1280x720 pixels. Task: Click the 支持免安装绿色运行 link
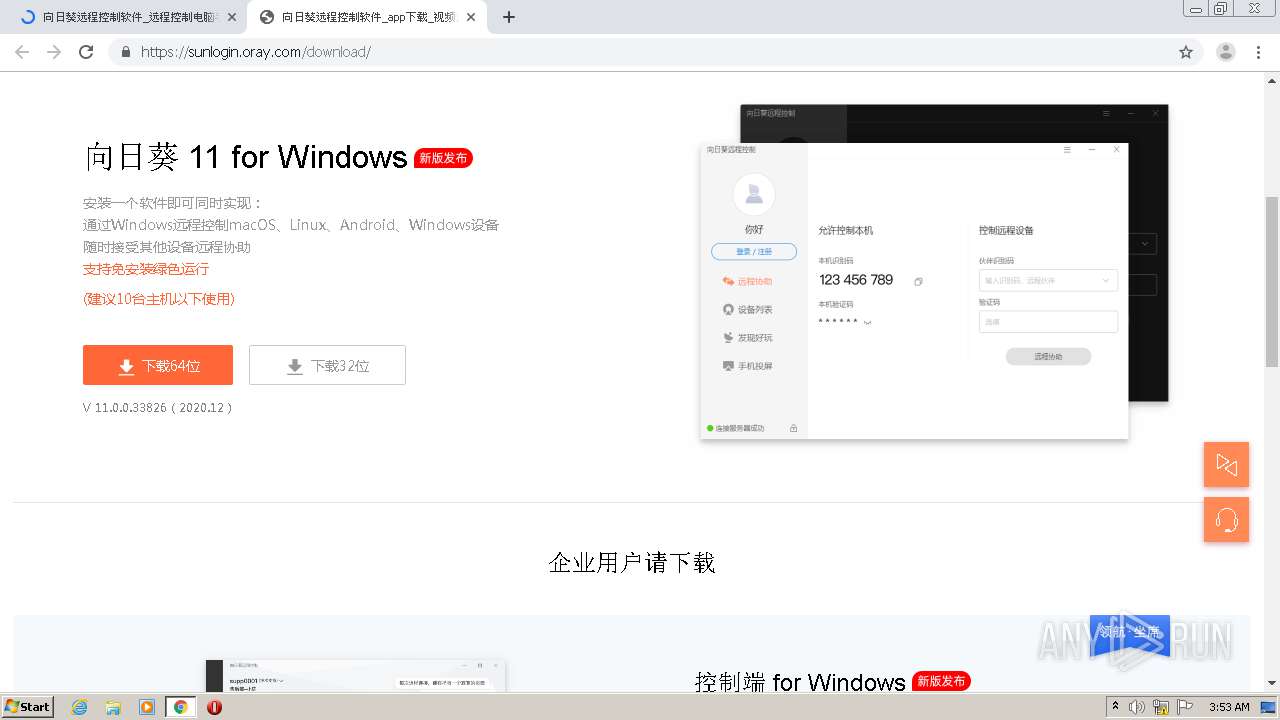[146, 269]
